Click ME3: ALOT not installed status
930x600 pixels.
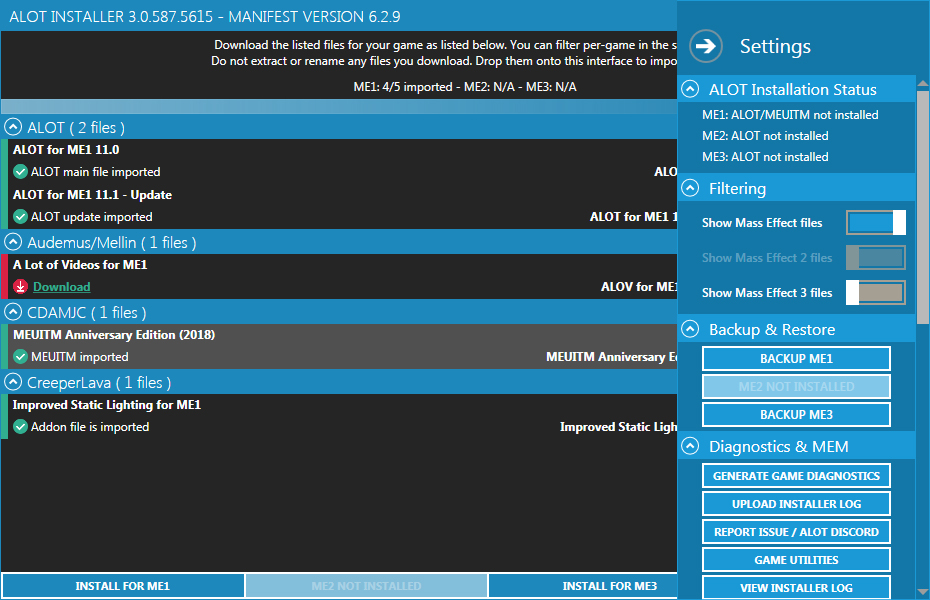click(x=765, y=157)
